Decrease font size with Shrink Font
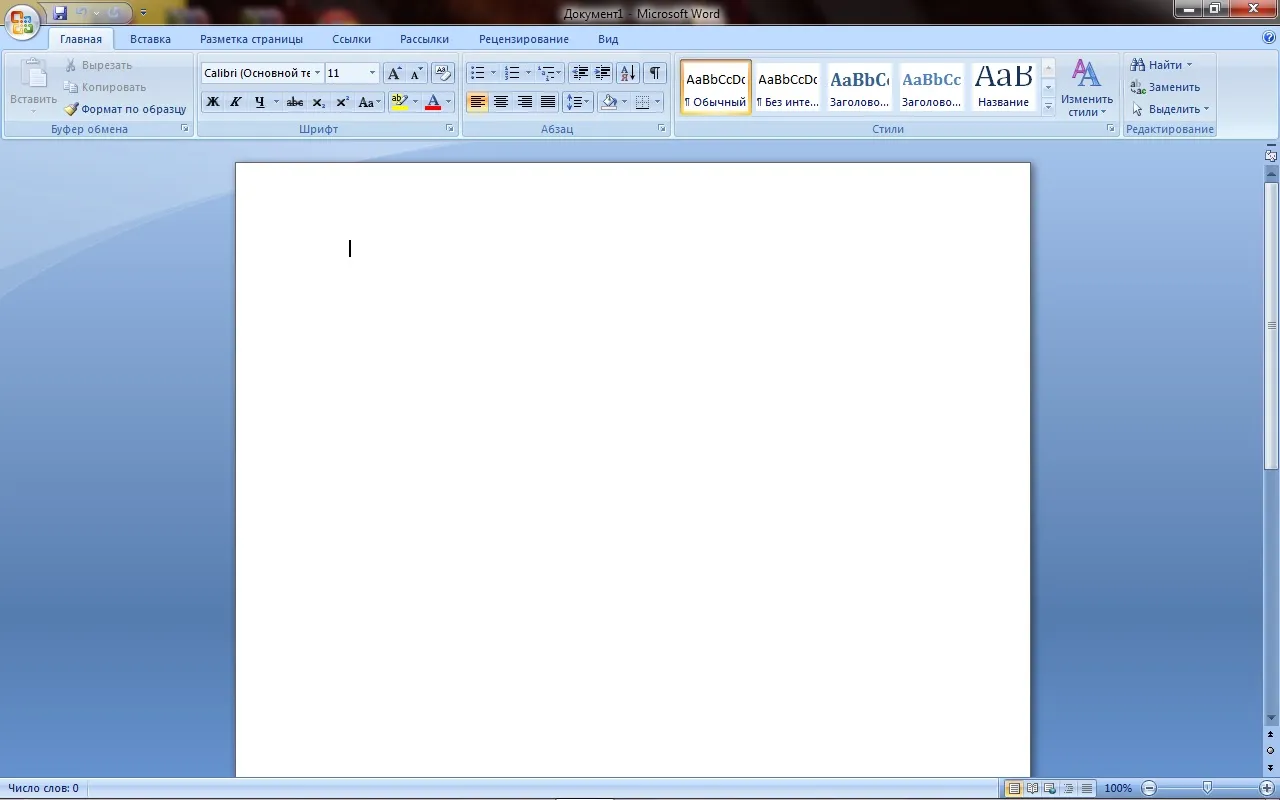Image resolution: width=1280 pixels, height=800 pixels. coord(417,73)
